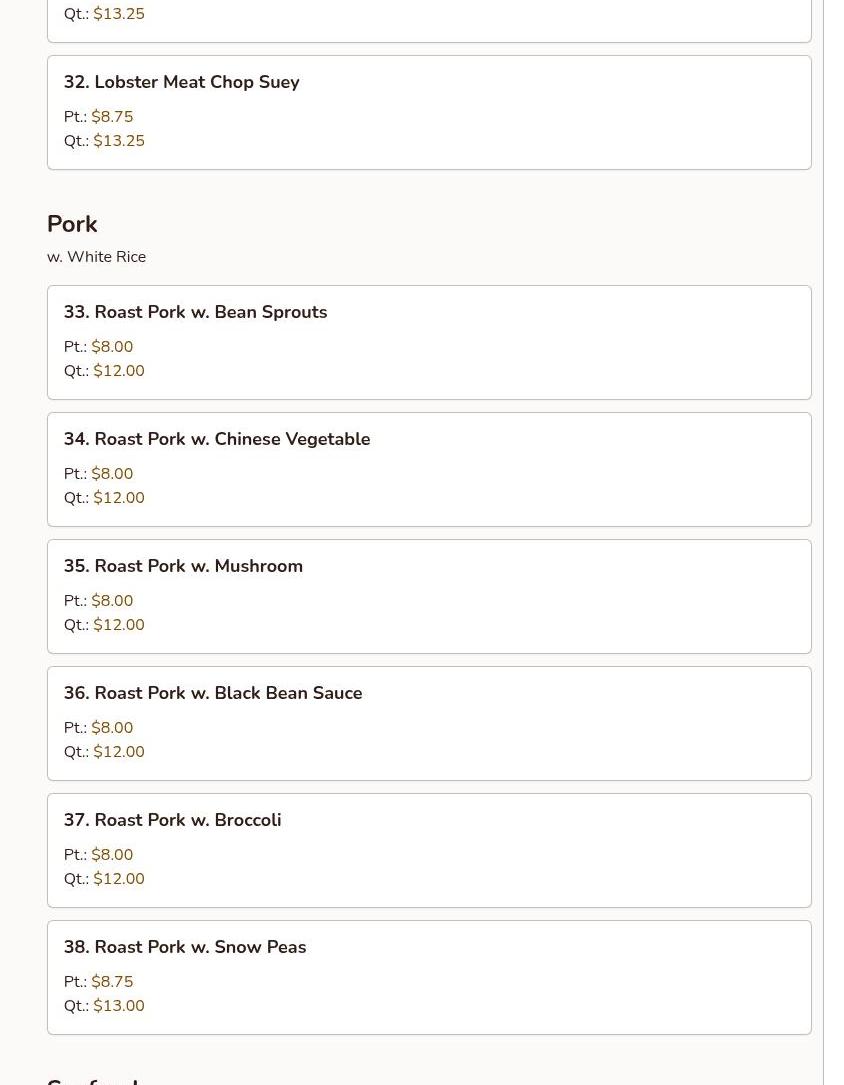Select Roast Pork w. Broccoli item
This screenshot has height=1085, width=844.
click(x=172, y=820)
